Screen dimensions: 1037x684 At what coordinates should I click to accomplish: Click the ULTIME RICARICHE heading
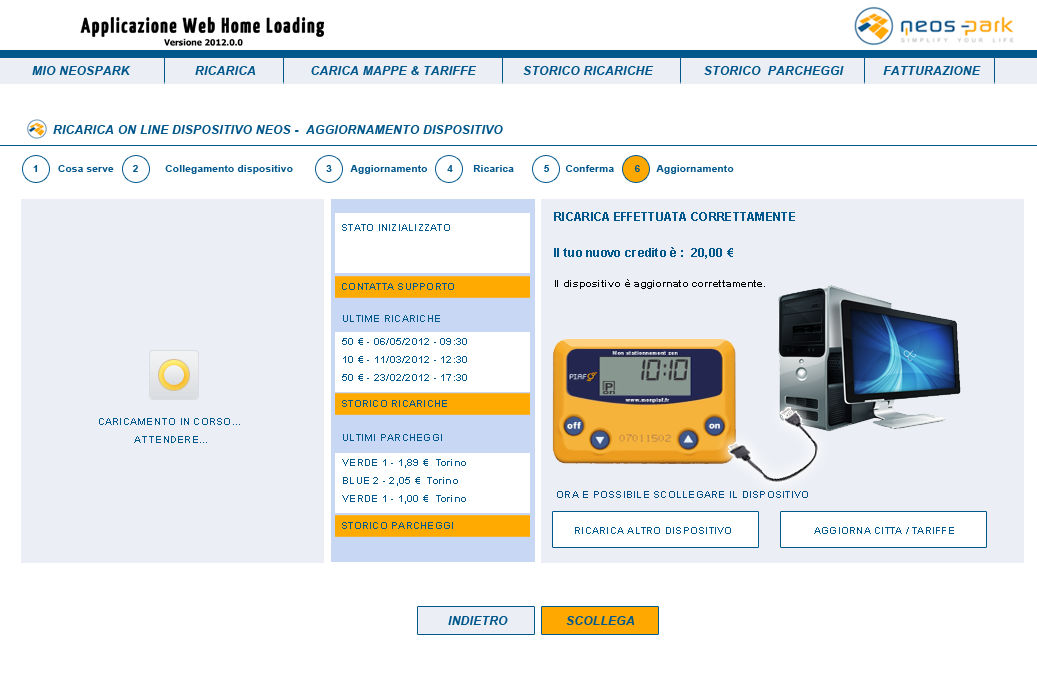(392, 319)
